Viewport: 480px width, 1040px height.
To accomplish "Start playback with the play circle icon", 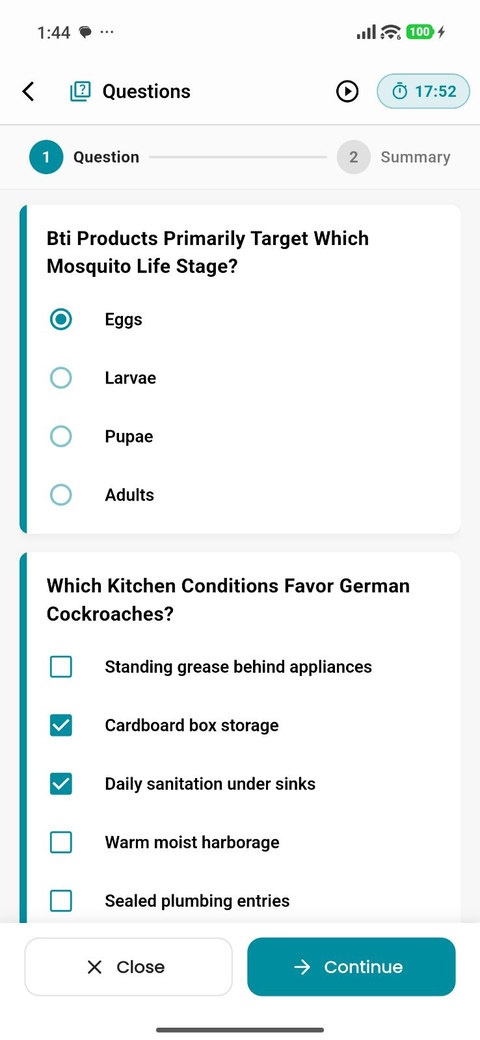I will click(x=347, y=92).
